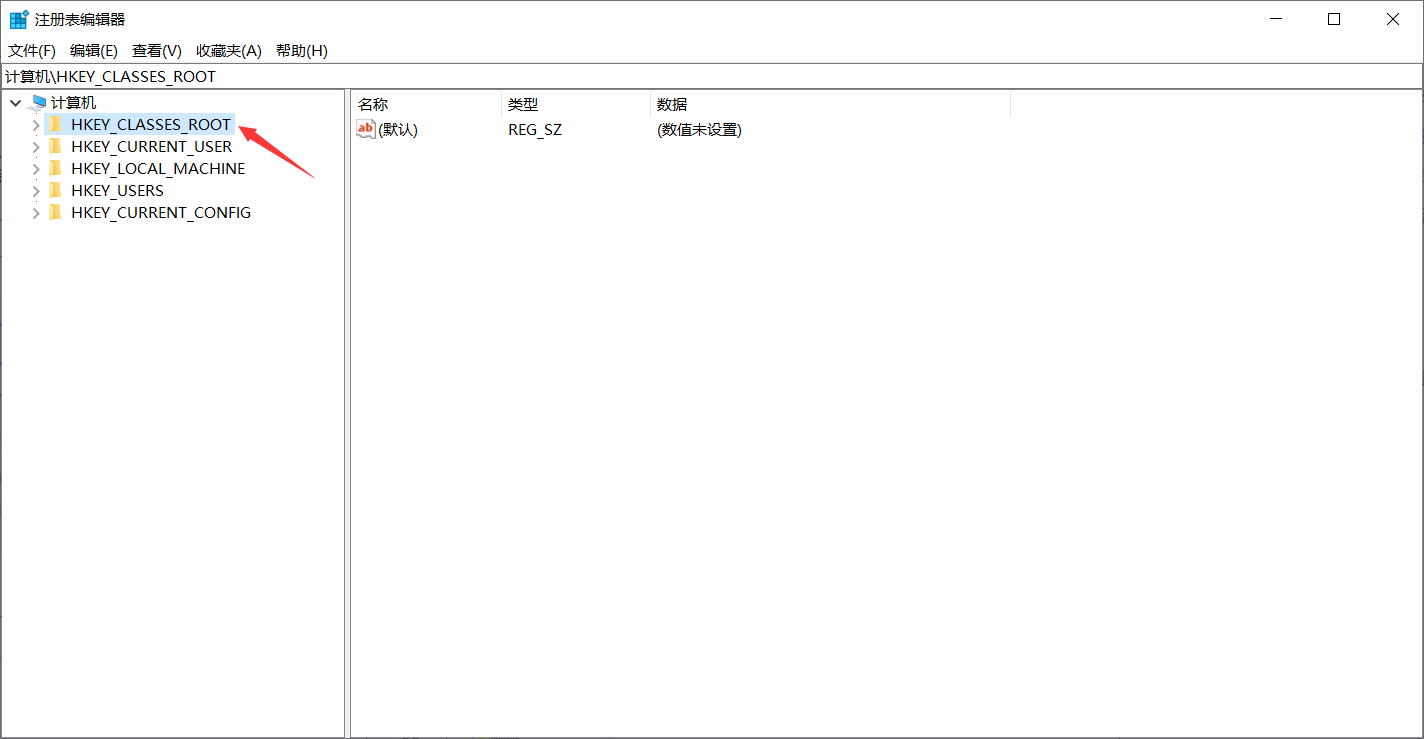Click the REG_SZ type cell
1424x739 pixels.
pyautogui.click(x=535, y=129)
